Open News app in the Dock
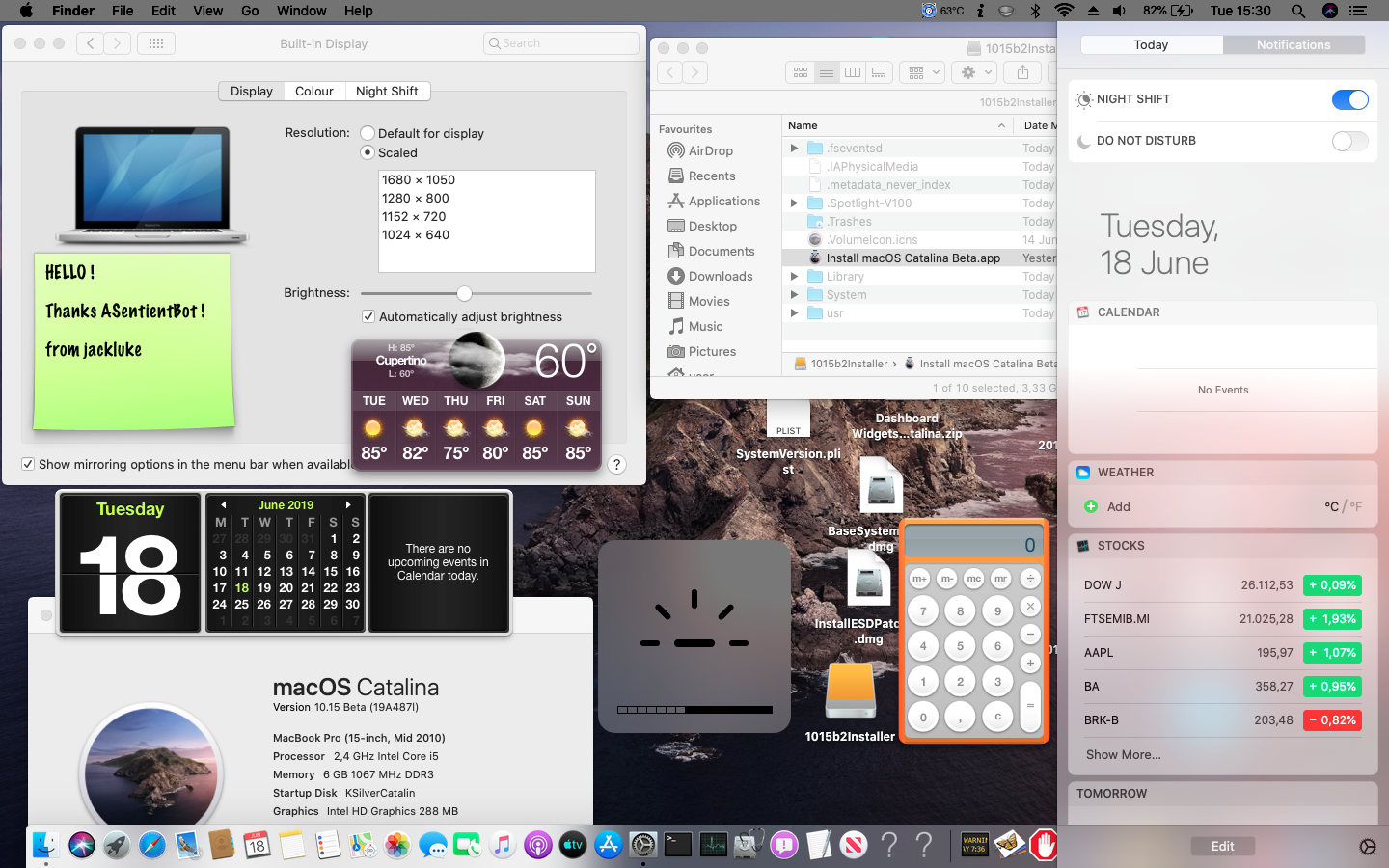The image size is (1389, 868). pyautogui.click(x=854, y=846)
